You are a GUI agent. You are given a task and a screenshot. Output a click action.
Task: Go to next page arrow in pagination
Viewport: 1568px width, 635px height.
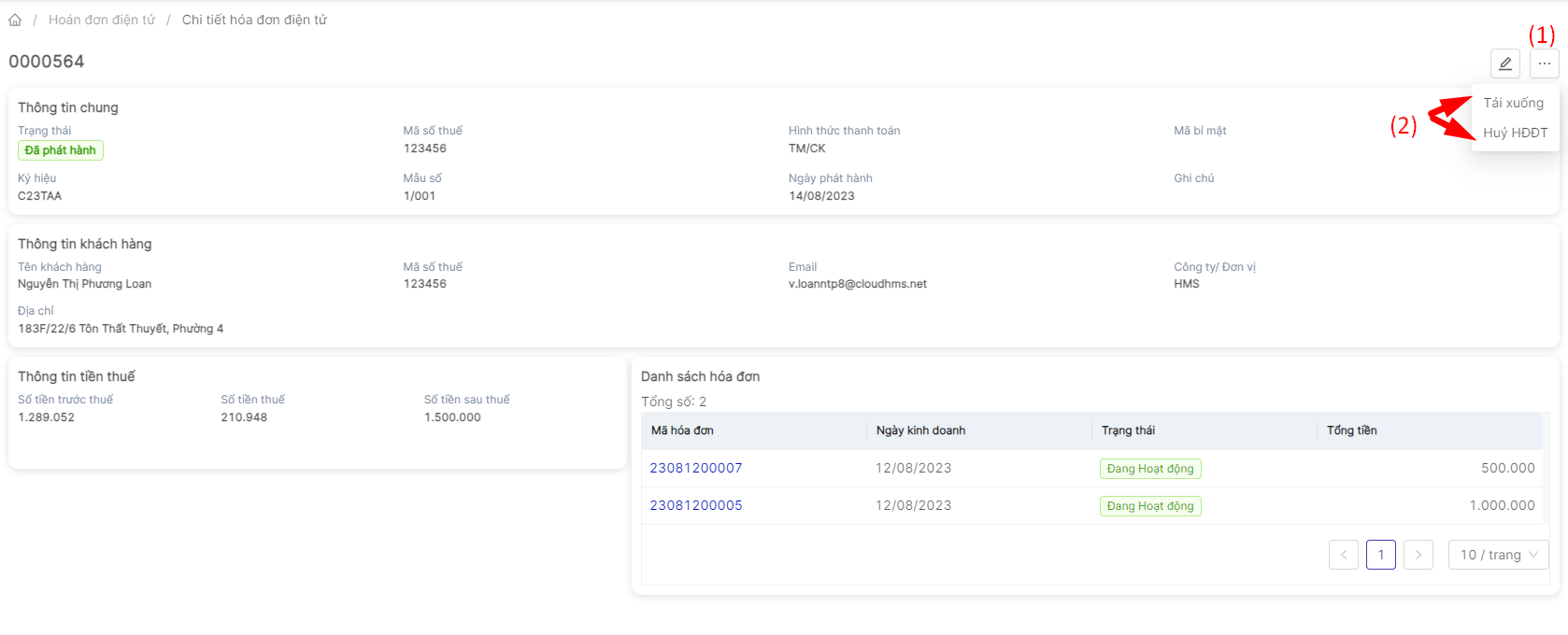click(1418, 555)
